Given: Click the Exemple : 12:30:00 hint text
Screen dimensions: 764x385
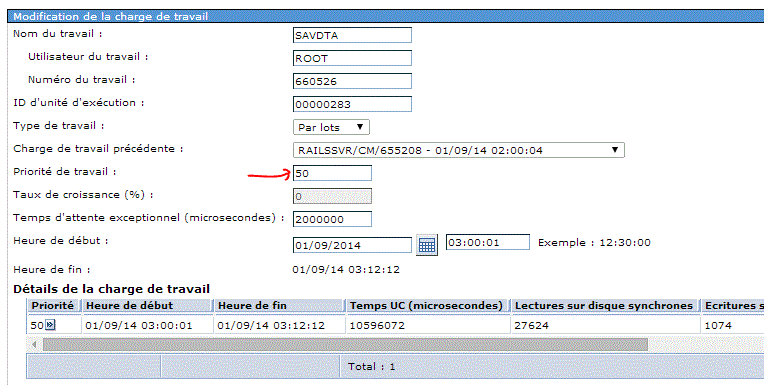Looking at the screenshot, I should point(594,242).
